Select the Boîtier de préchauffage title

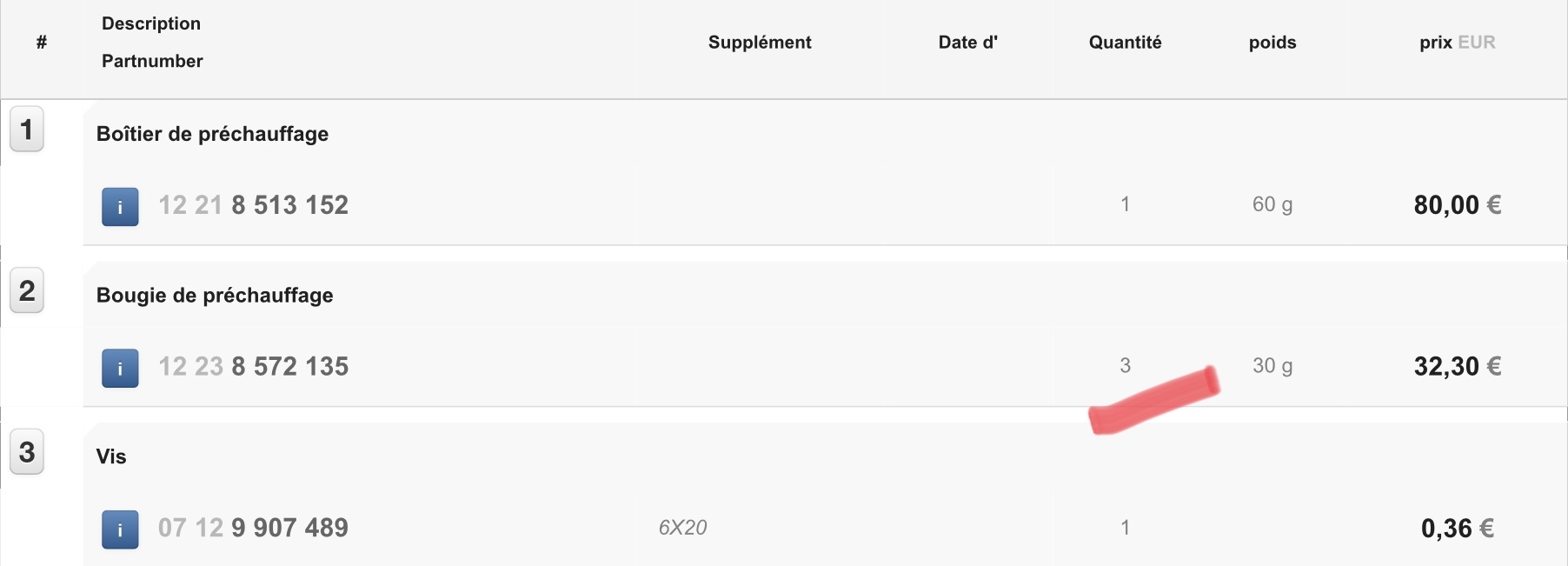click(212, 134)
